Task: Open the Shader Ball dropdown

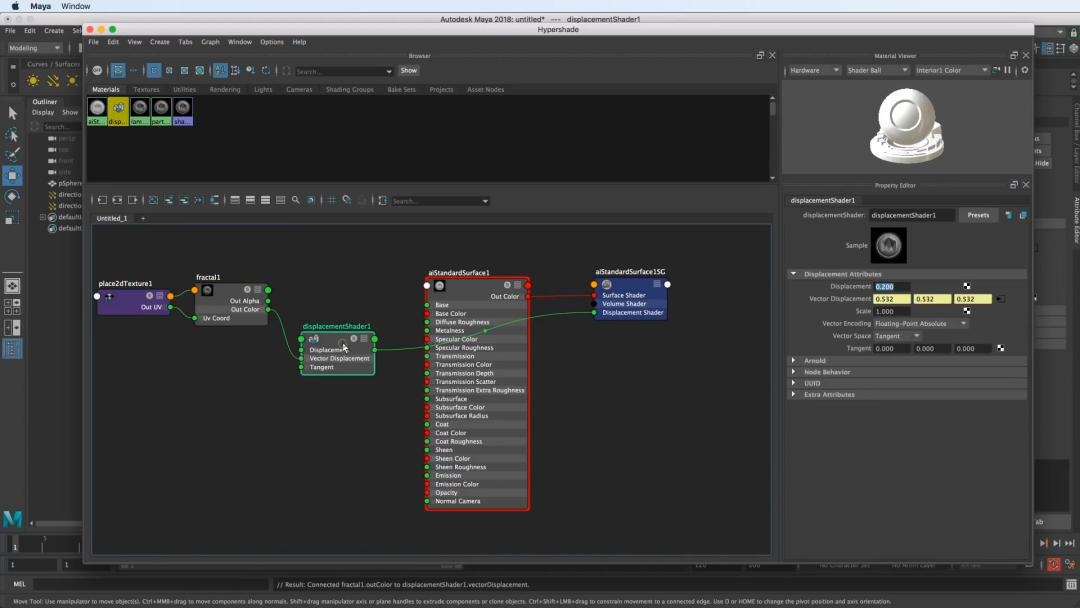Action: 877,70
